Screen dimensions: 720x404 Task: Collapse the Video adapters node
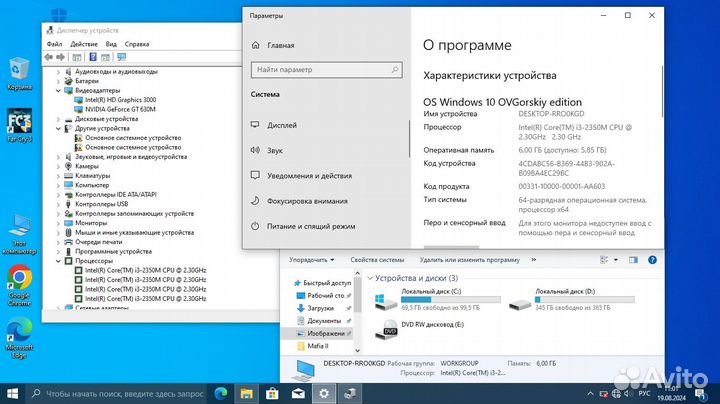58,90
